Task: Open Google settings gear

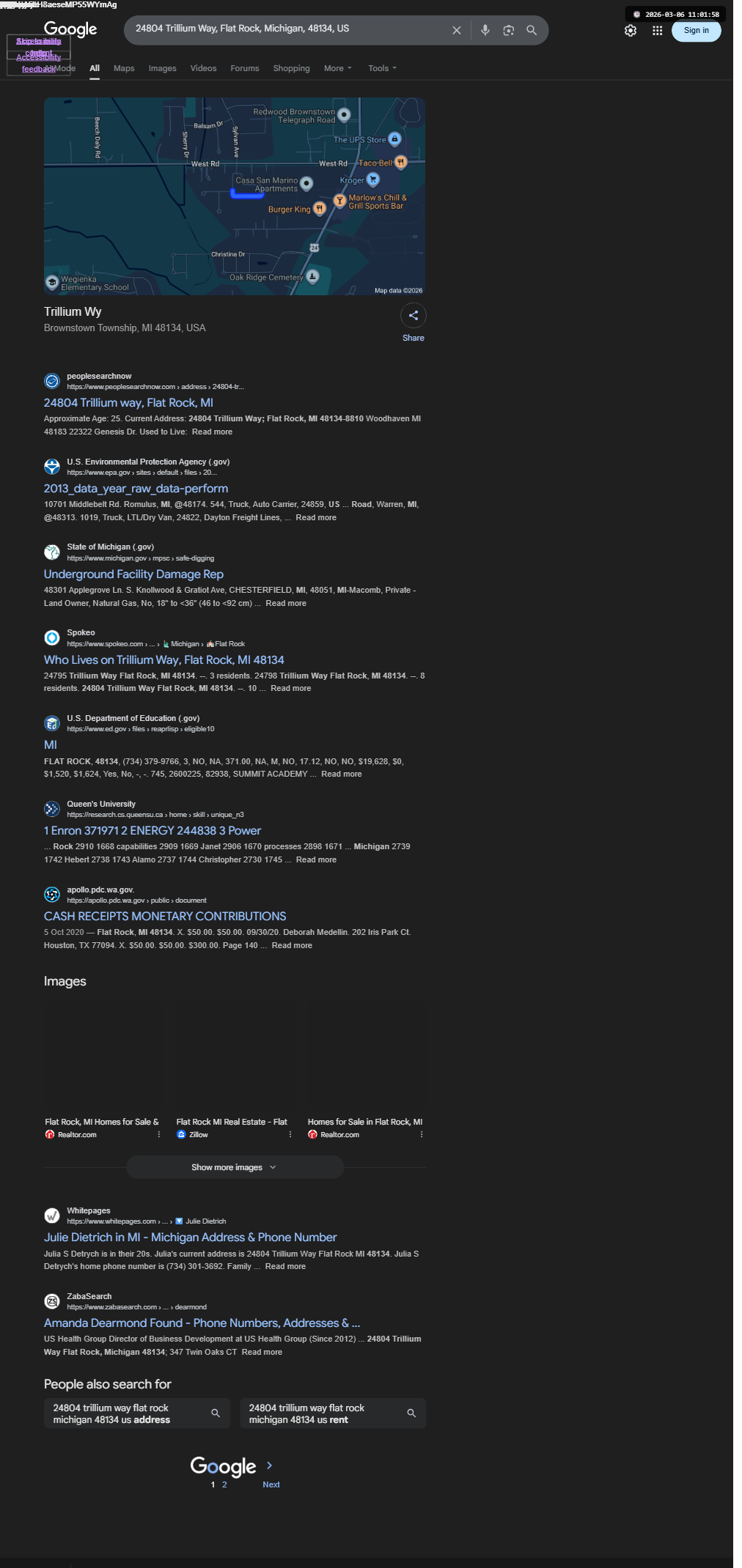Action: click(x=631, y=31)
